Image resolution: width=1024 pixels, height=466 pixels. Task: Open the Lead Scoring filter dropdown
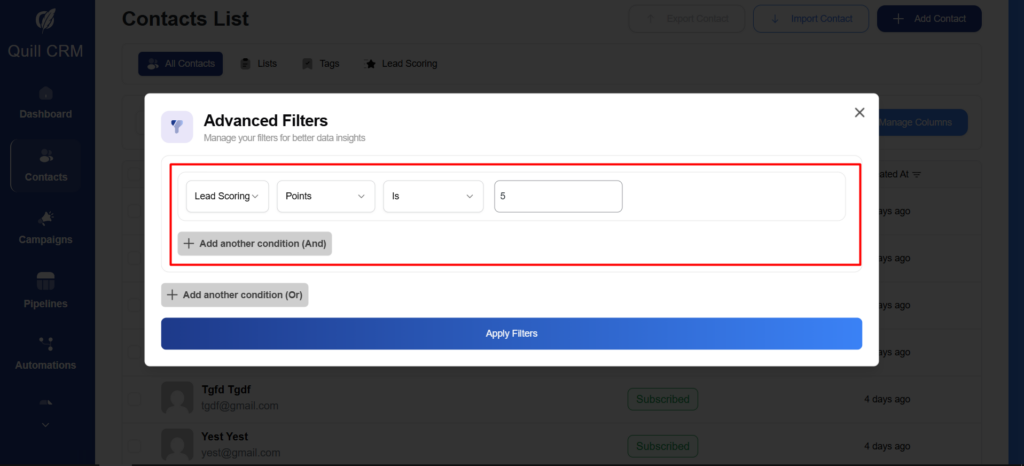point(227,197)
